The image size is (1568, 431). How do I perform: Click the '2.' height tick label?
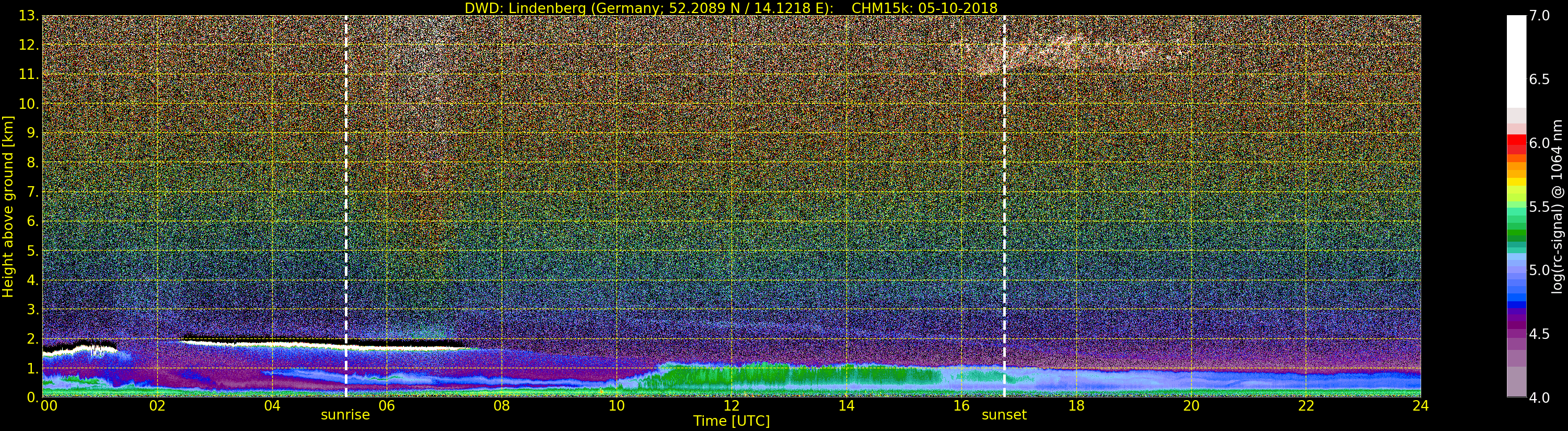[33, 338]
